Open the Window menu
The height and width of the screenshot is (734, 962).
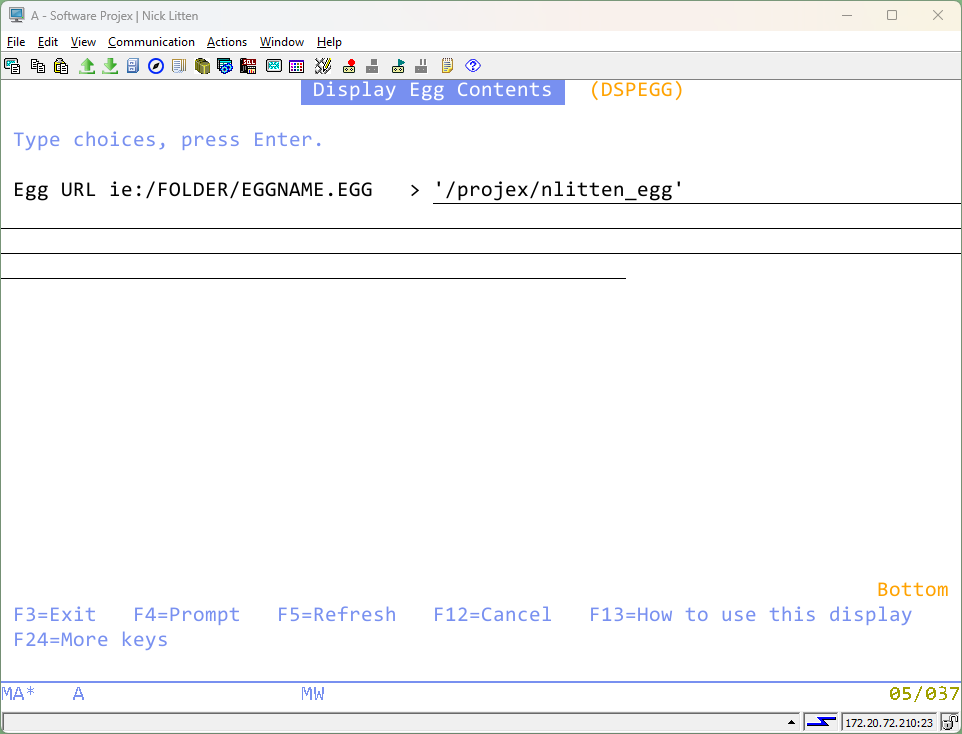click(x=282, y=42)
